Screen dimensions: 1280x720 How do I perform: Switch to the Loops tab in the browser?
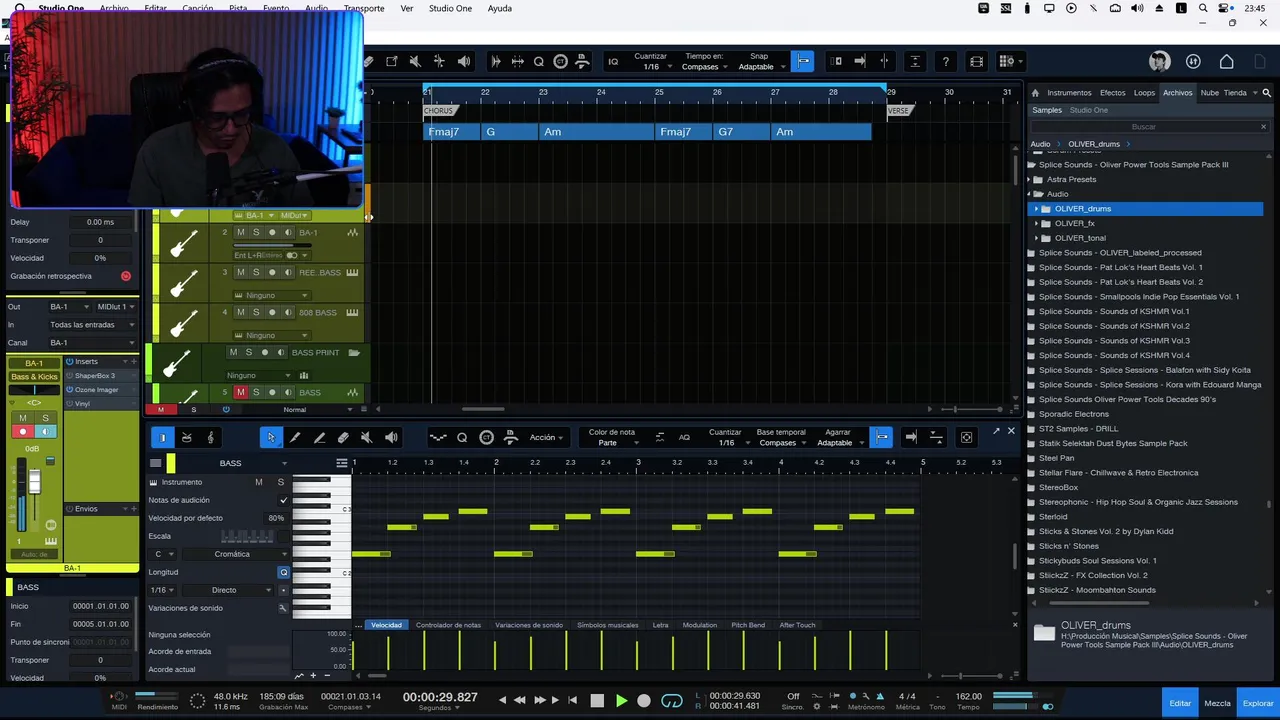tap(1144, 93)
